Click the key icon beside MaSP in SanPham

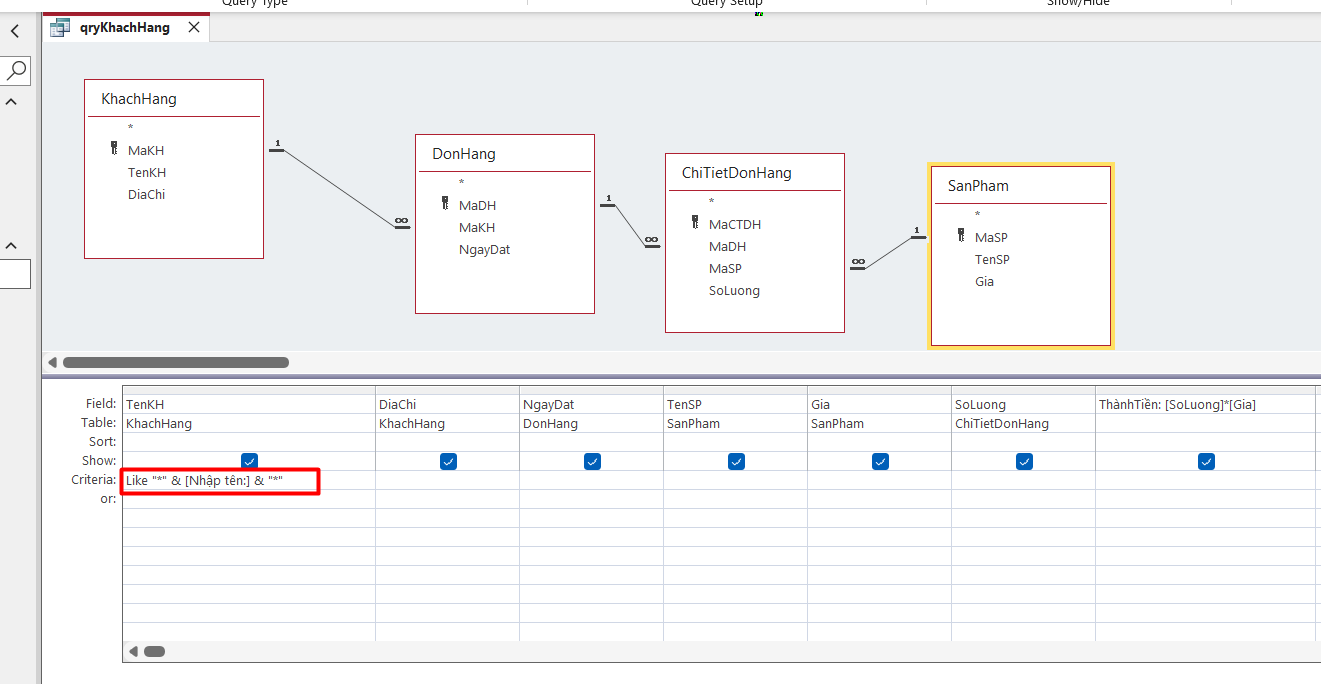(x=961, y=236)
